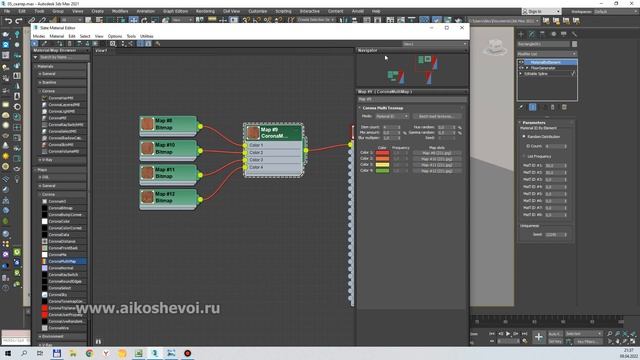The image size is (640, 360).
Task: Click the Pick Material eyedropper in editor toolbar
Action: coord(44,44)
